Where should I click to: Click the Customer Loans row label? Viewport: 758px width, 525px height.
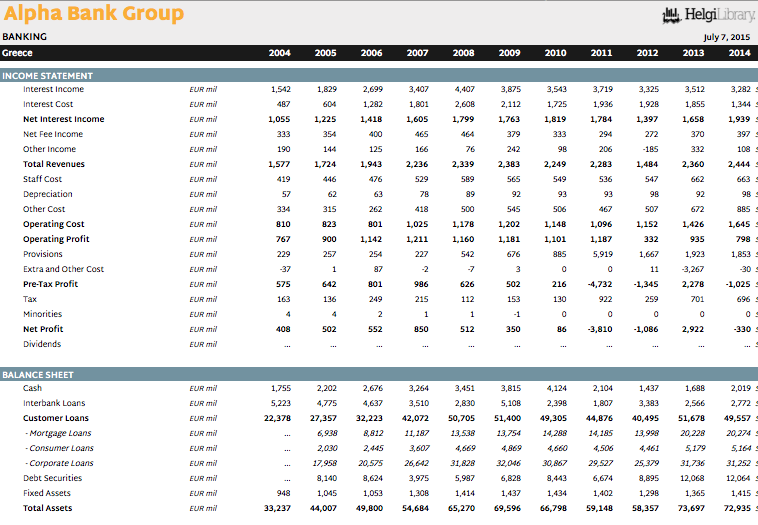[56, 418]
